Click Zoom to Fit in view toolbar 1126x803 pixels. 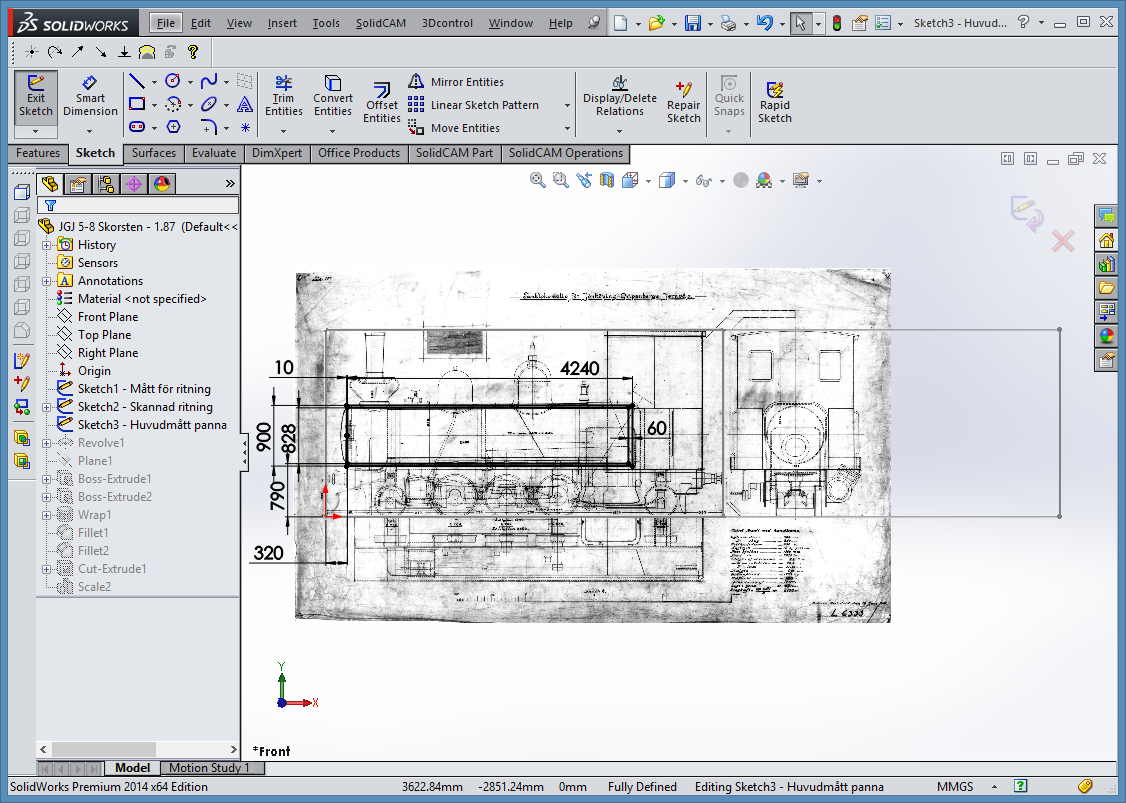pos(537,180)
